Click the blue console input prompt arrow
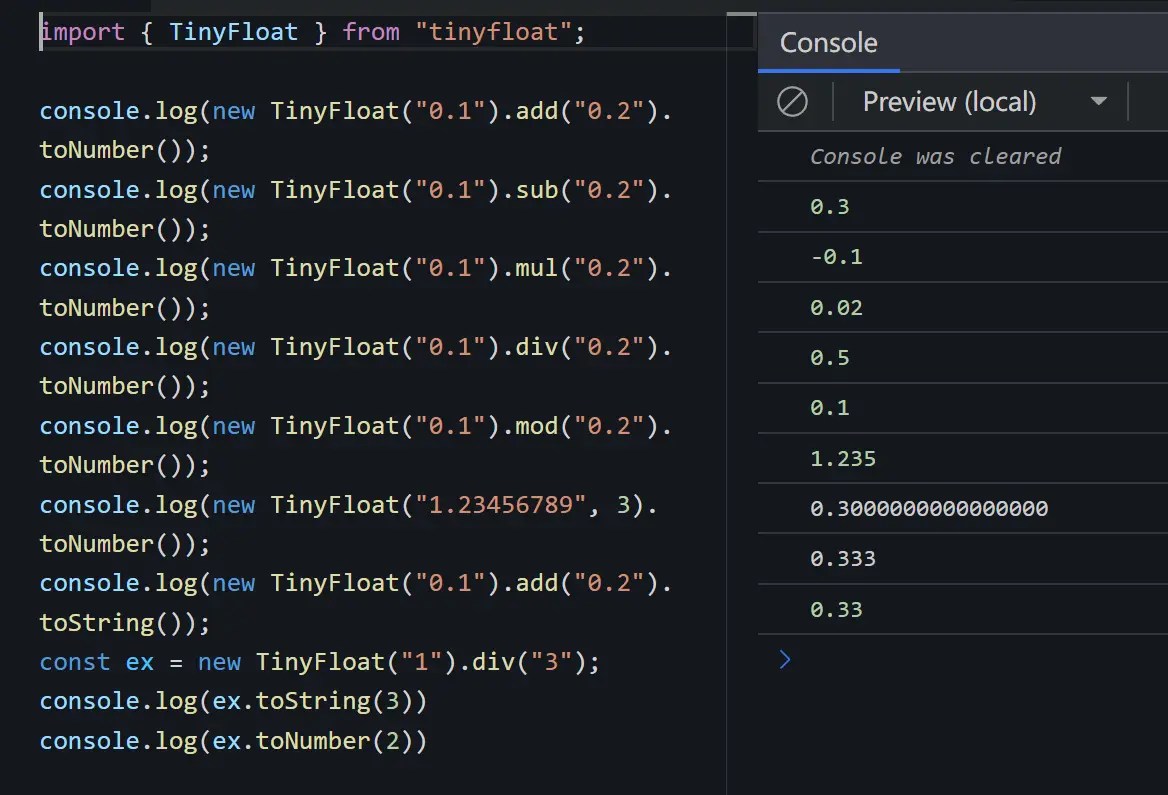The image size is (1168, 795). [783, 659]
